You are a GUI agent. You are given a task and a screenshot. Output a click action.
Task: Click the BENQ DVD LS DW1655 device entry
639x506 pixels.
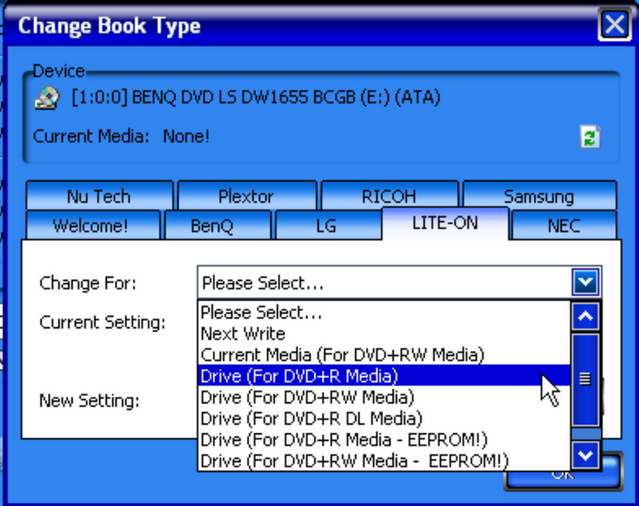[x=256, y=98]
